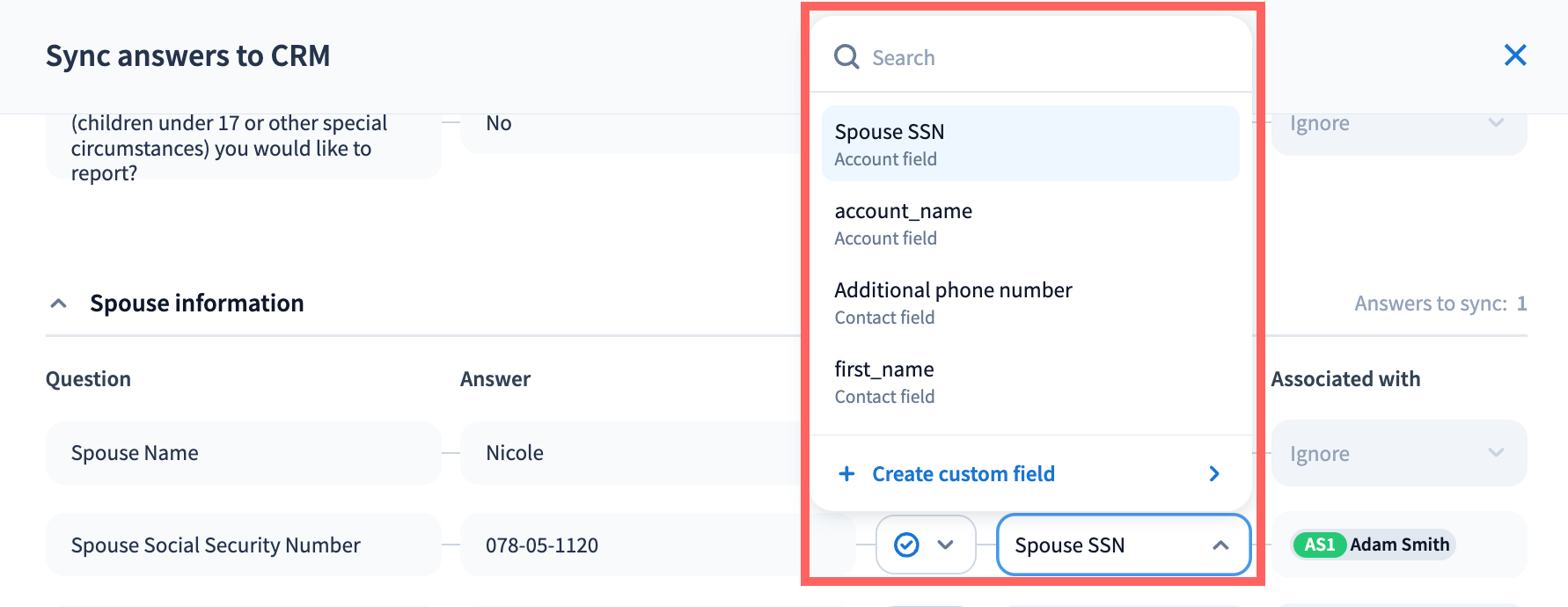This screenshot has height=607, width=1568.
Task: Select the first_name contact field option
Action: pyautogui.click(x=1029, y=382)
